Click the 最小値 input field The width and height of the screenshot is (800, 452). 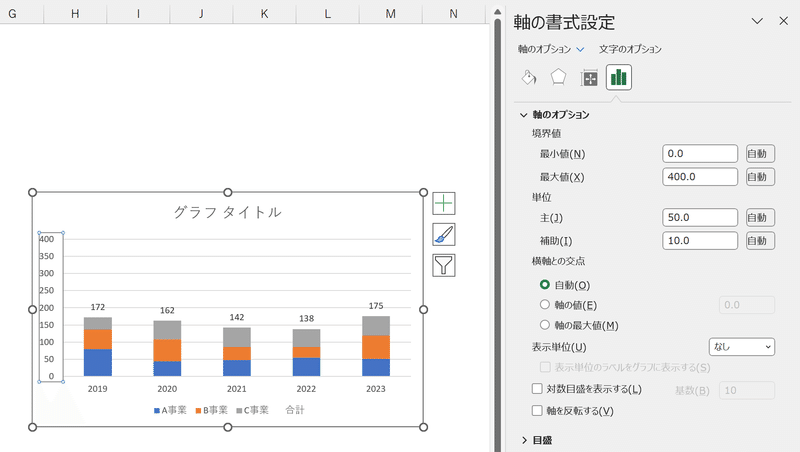click(699, 154)
